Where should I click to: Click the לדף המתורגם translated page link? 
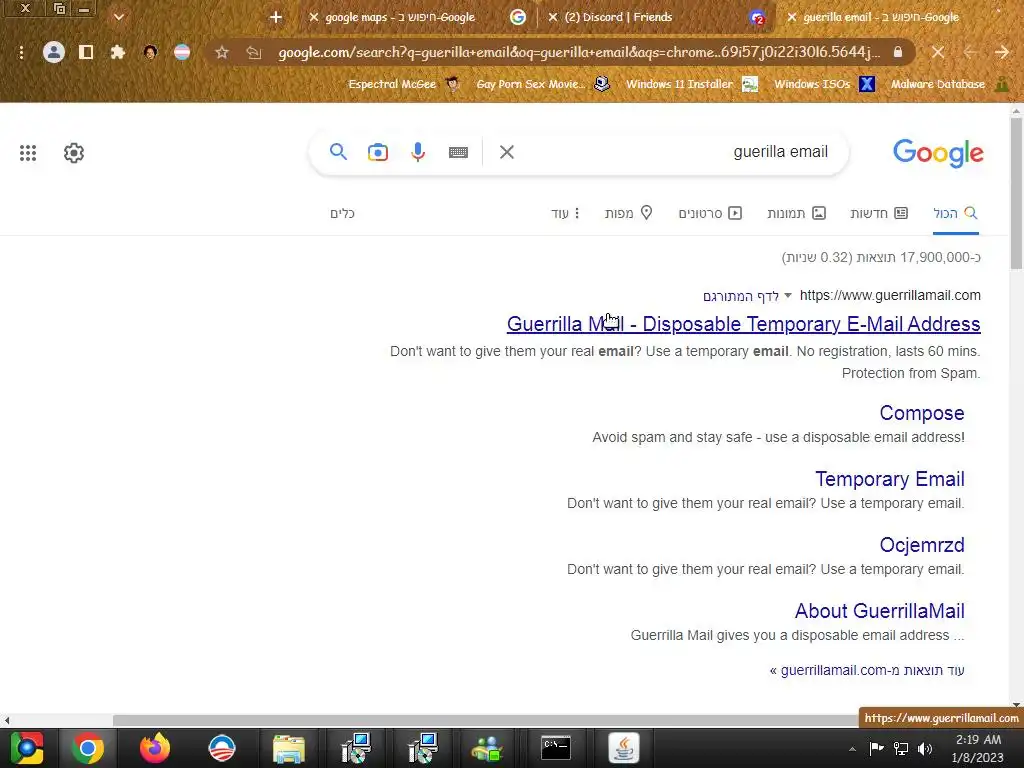(x=741, y=296)
